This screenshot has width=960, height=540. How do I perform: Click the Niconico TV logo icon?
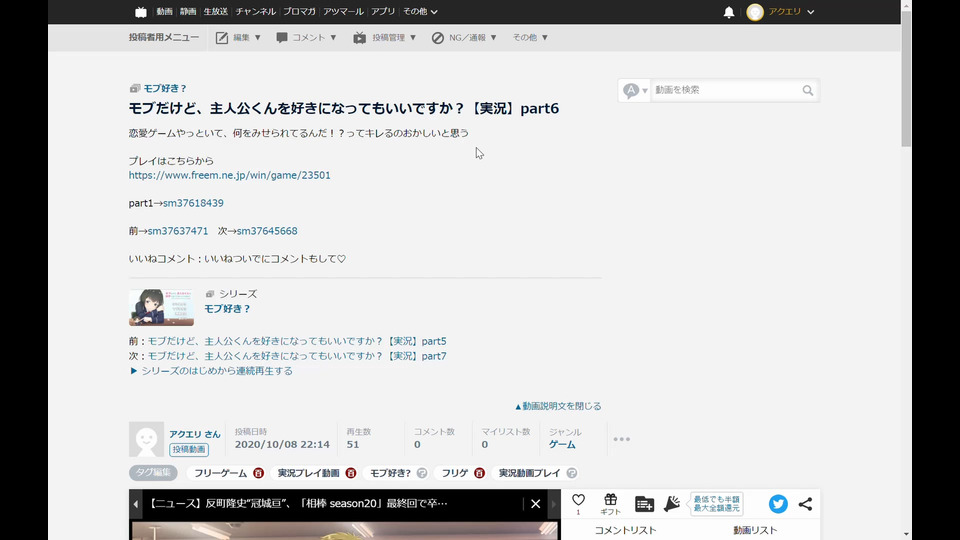(141, 12)
